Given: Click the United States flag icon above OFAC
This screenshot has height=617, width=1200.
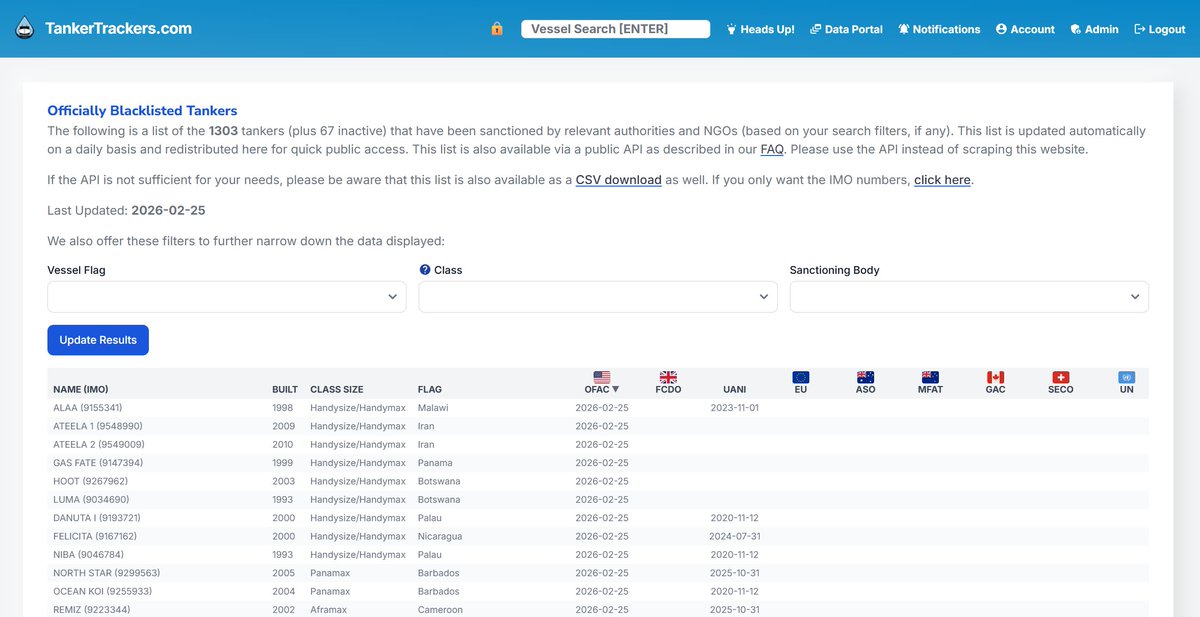Looking at the screenshot, I should (601, 377).
